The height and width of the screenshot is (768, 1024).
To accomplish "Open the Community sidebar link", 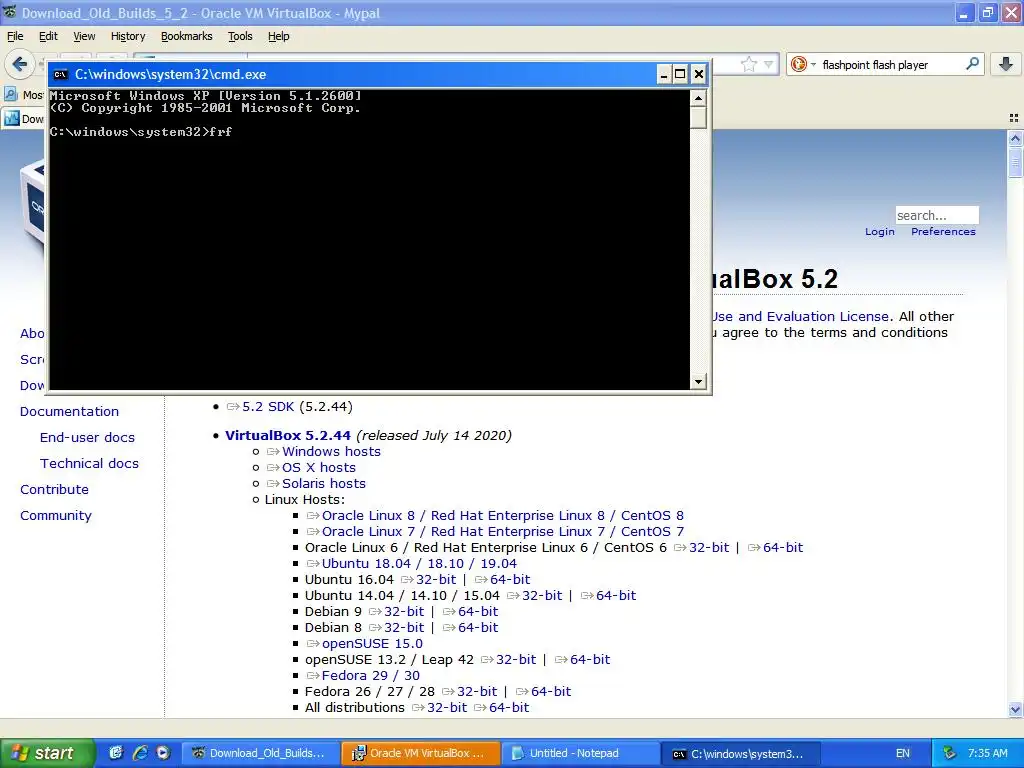I will (56, 516).
